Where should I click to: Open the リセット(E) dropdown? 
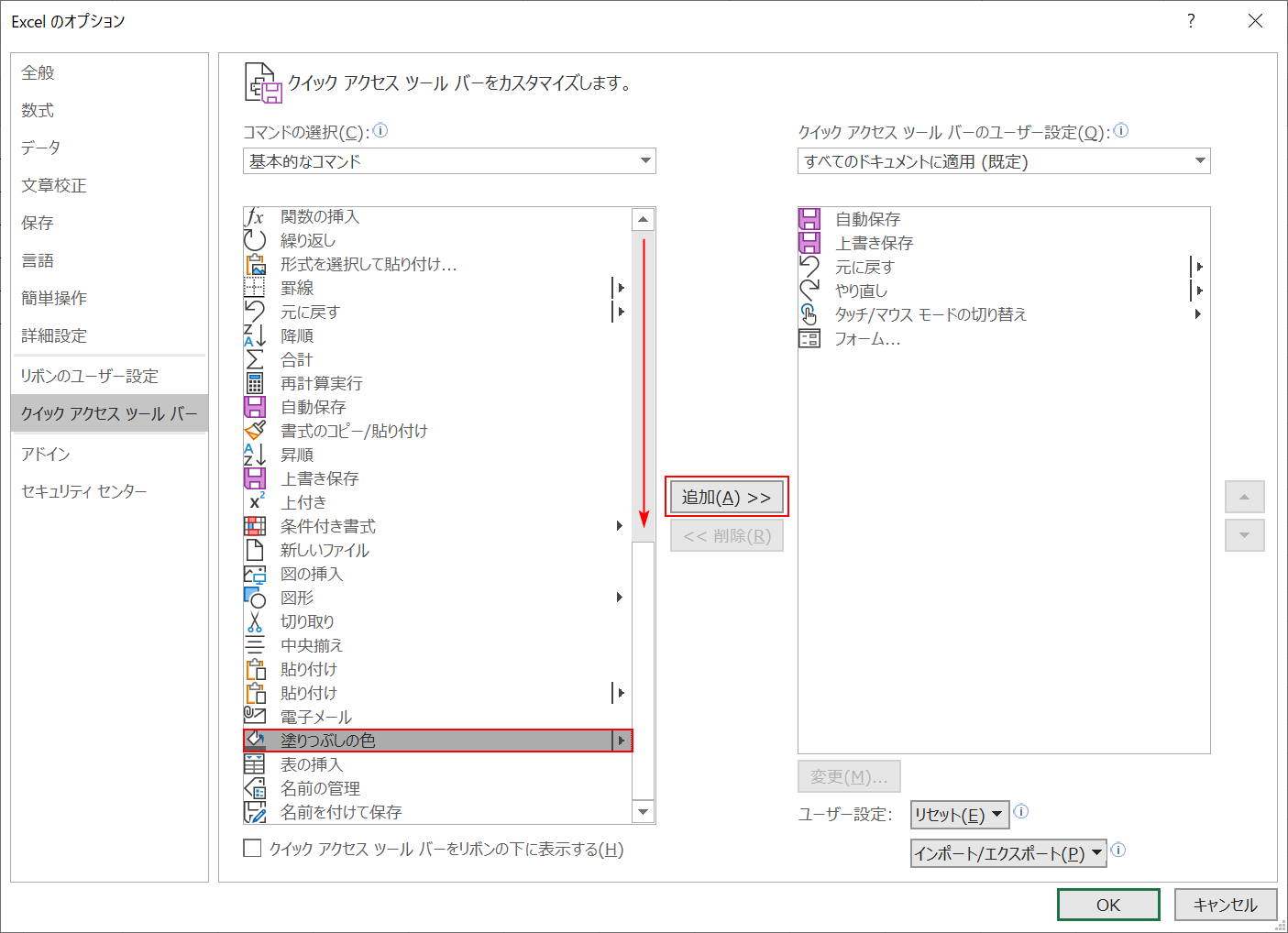pos(959,813)
